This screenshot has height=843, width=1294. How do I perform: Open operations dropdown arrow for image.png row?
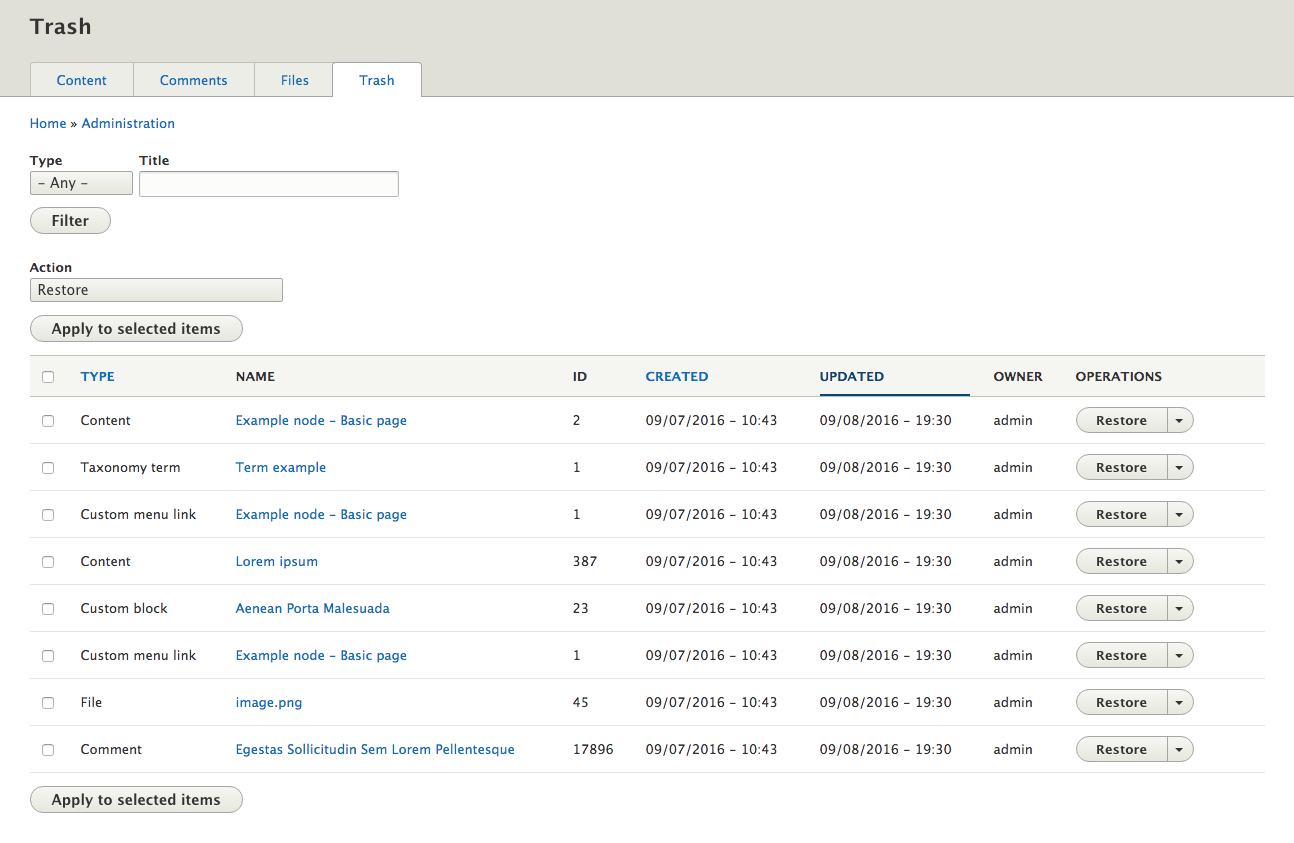pyautogui.click(x=1180, y=703)
